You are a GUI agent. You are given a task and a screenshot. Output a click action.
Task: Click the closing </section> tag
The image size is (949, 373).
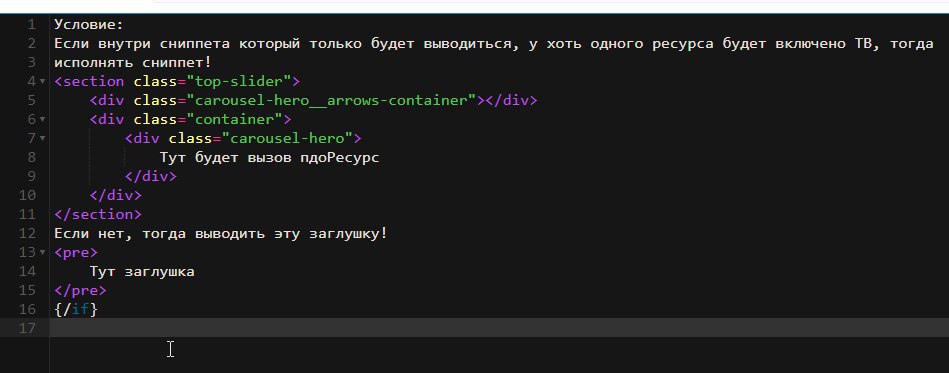coord(97,214)
